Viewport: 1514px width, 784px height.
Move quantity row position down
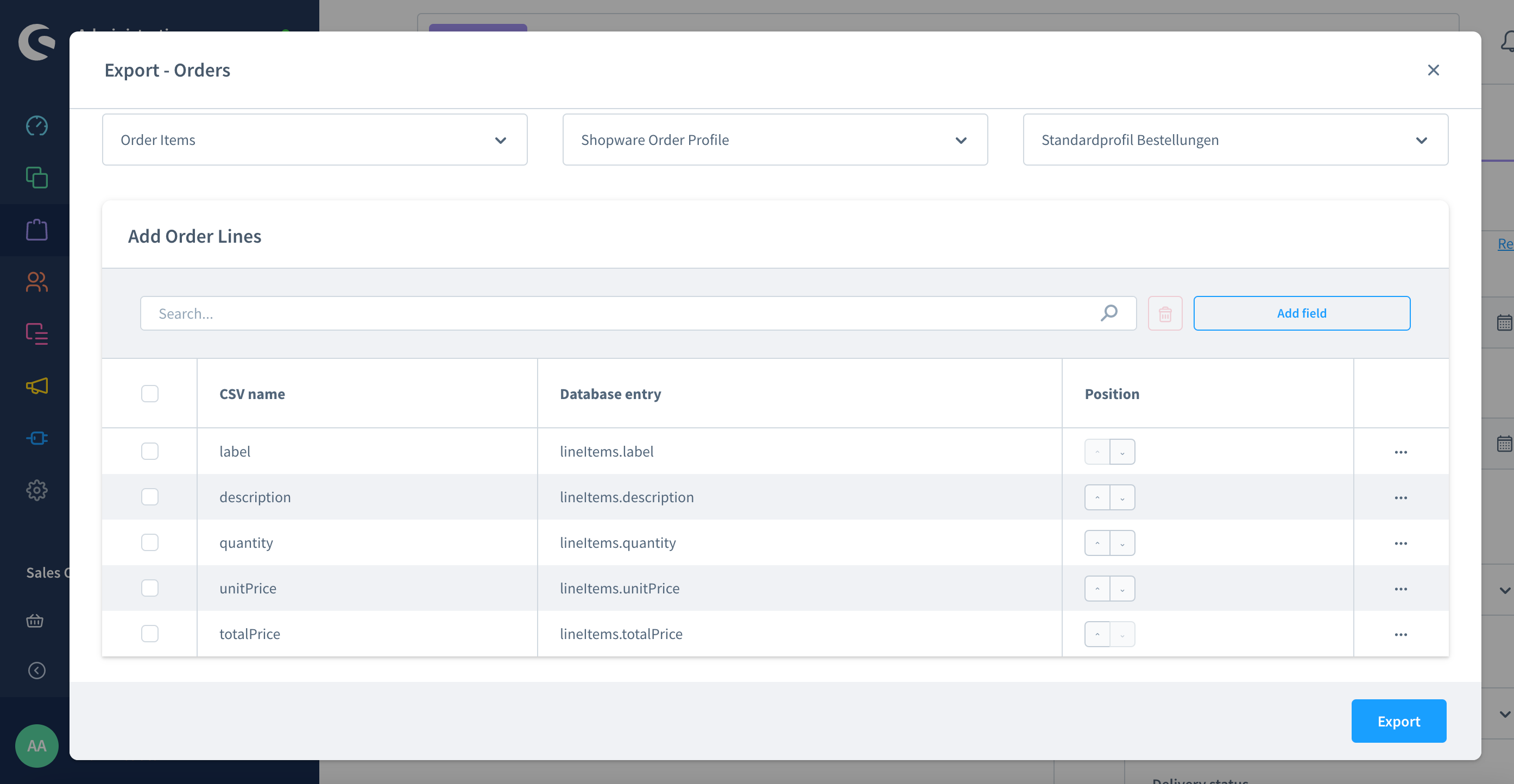pos(1122,543)
